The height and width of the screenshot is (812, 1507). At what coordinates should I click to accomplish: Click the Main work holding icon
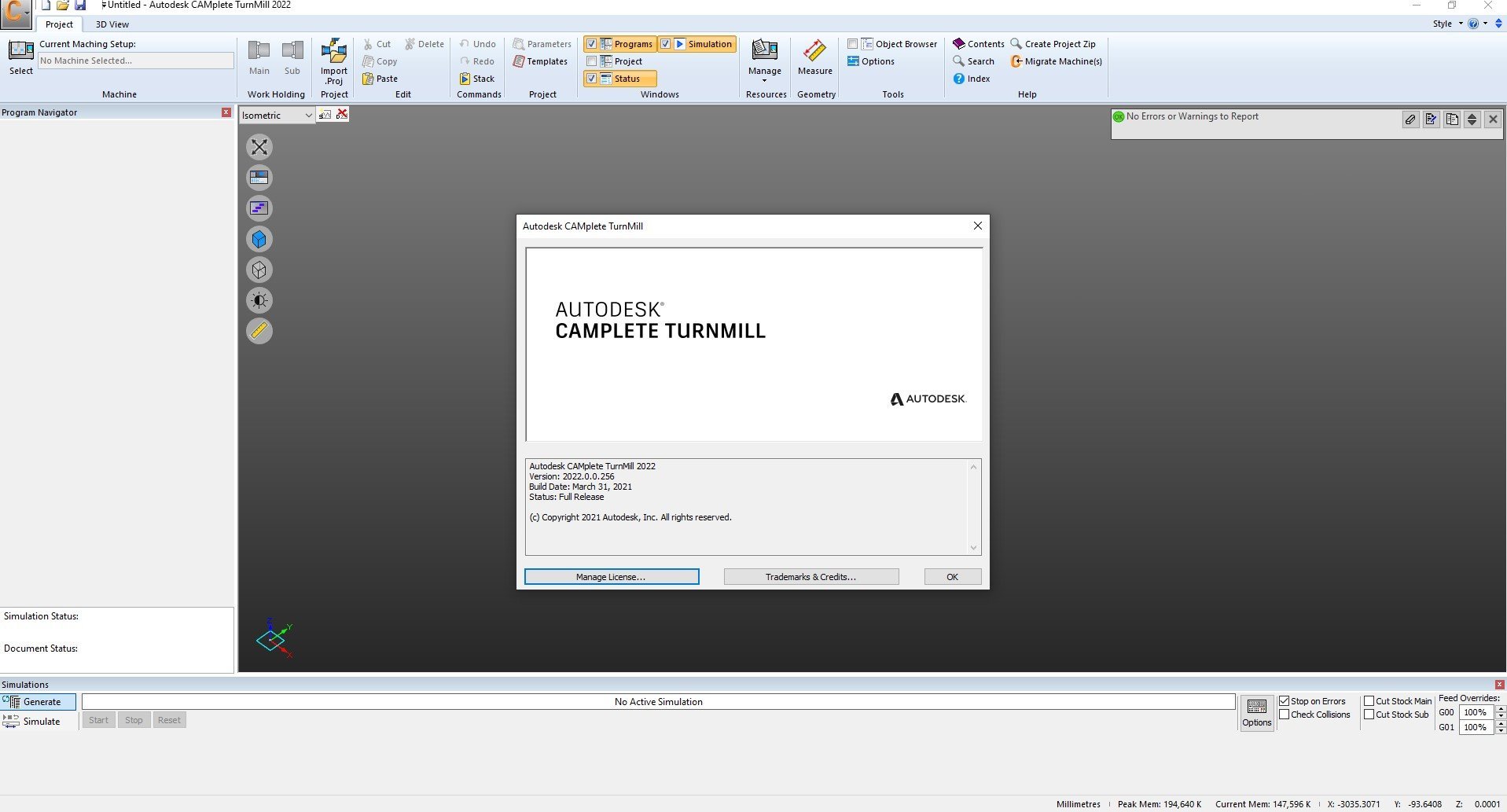pos(259,51)
